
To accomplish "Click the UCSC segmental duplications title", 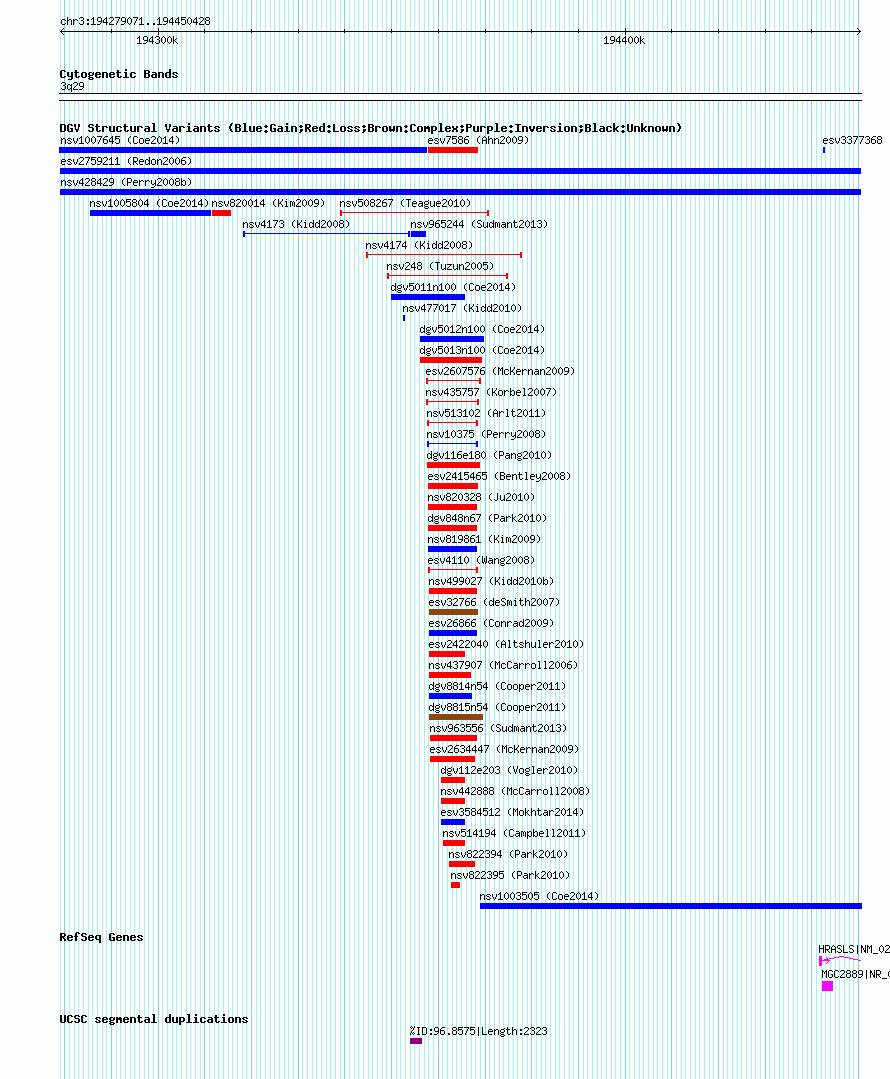I will coord(153,1019).
